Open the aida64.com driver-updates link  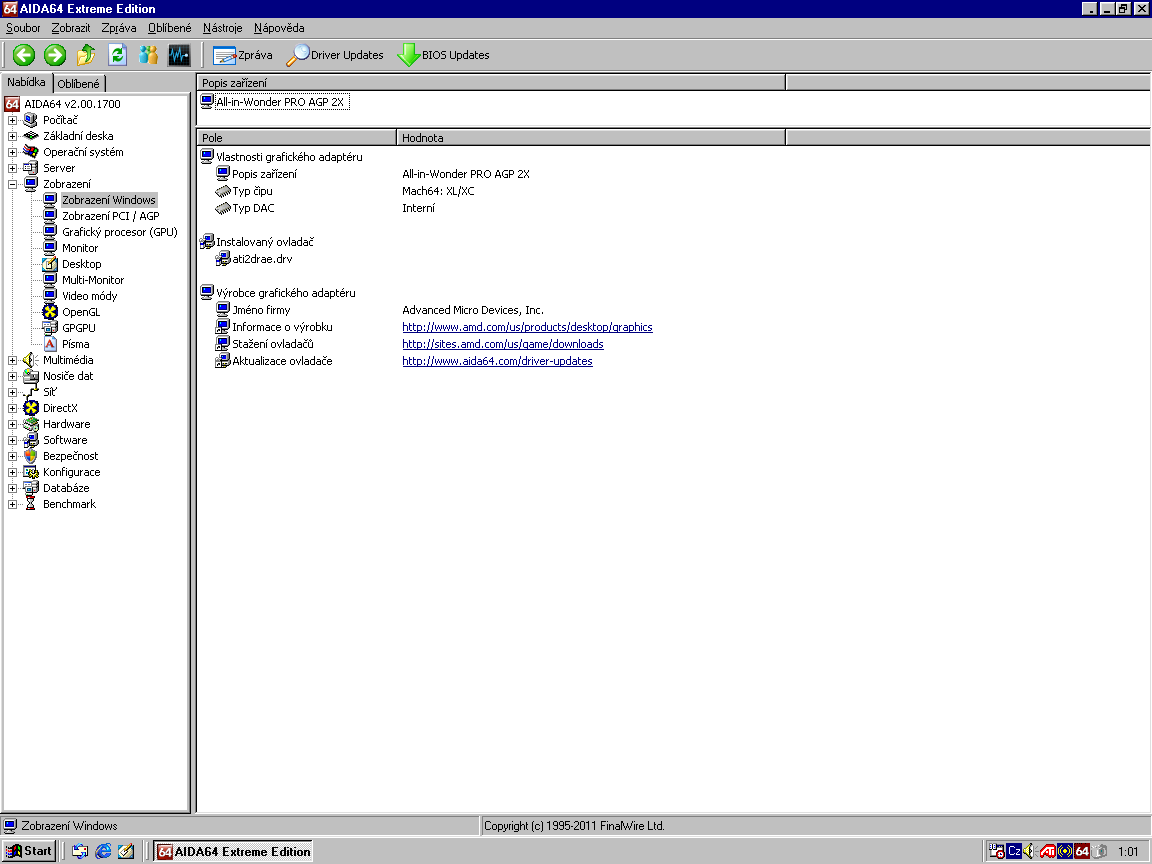click(x=497, y=361)
